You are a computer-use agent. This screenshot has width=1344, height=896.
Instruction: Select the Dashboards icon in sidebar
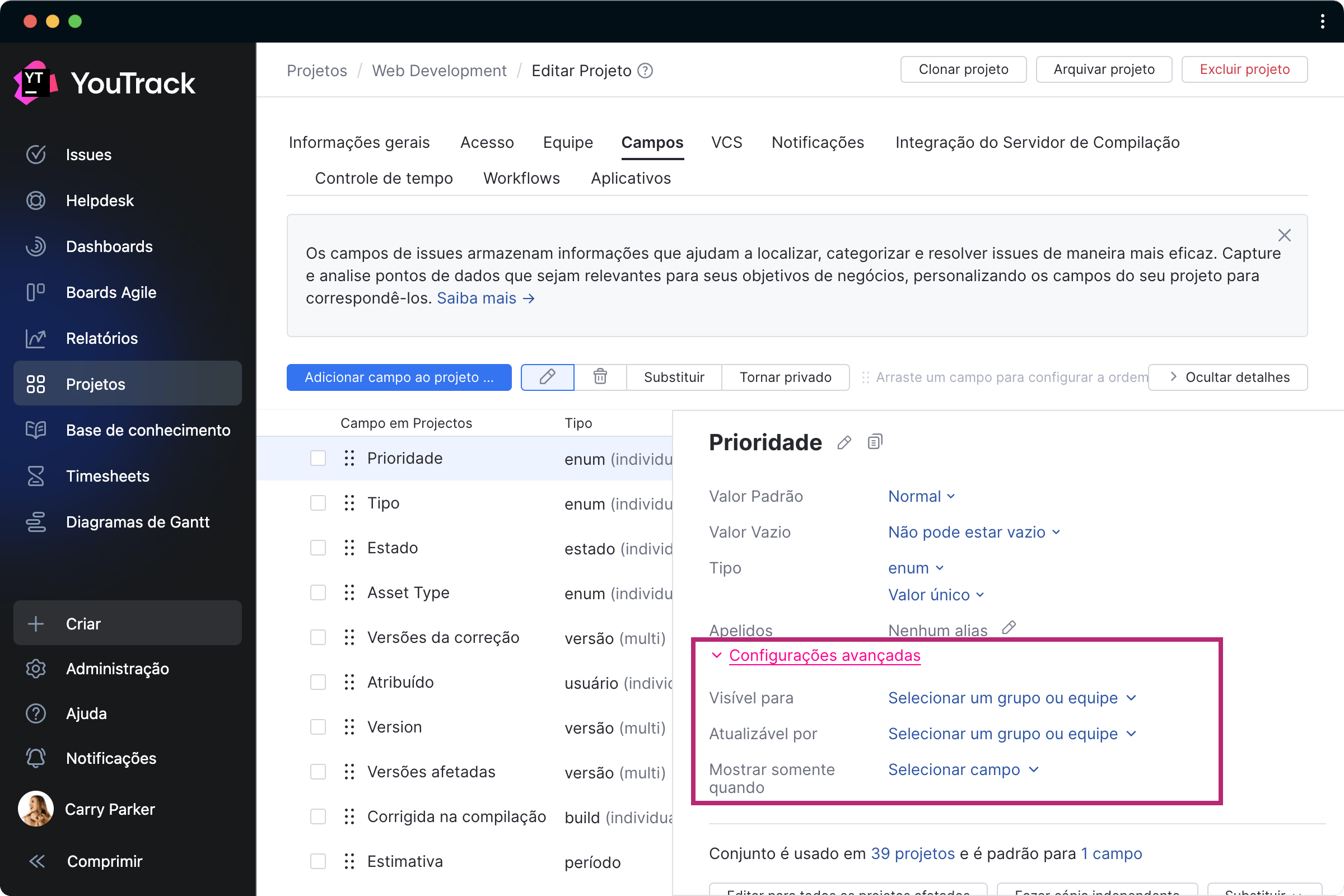(x=35, y=246)
